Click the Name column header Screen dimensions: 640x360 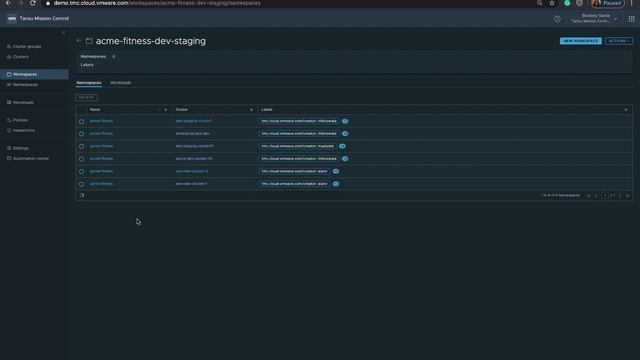click(x=95, y=110)
